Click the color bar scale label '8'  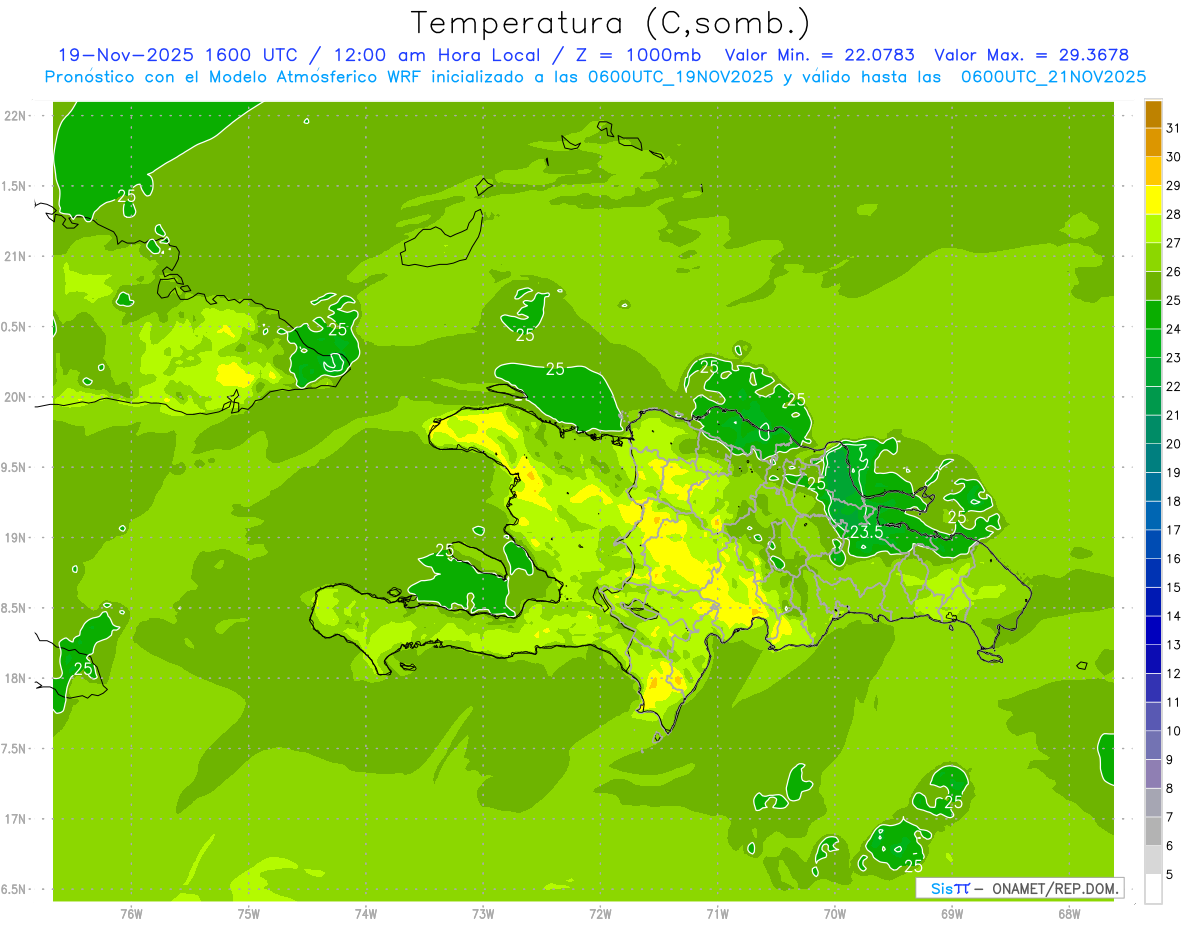pyautogui.click(x=1170, y=788)
